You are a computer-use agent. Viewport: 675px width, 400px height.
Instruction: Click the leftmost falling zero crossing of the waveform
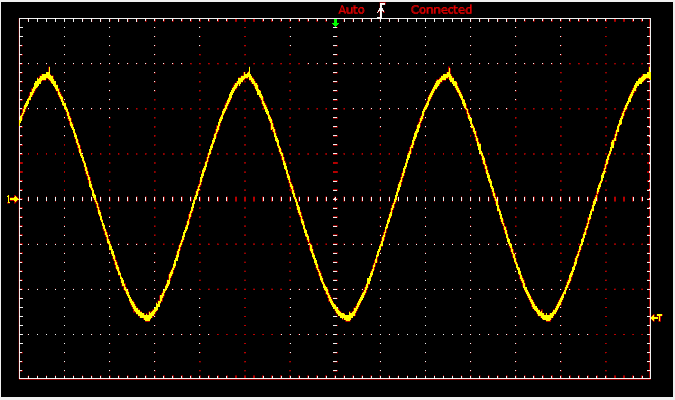click(96, 199)
